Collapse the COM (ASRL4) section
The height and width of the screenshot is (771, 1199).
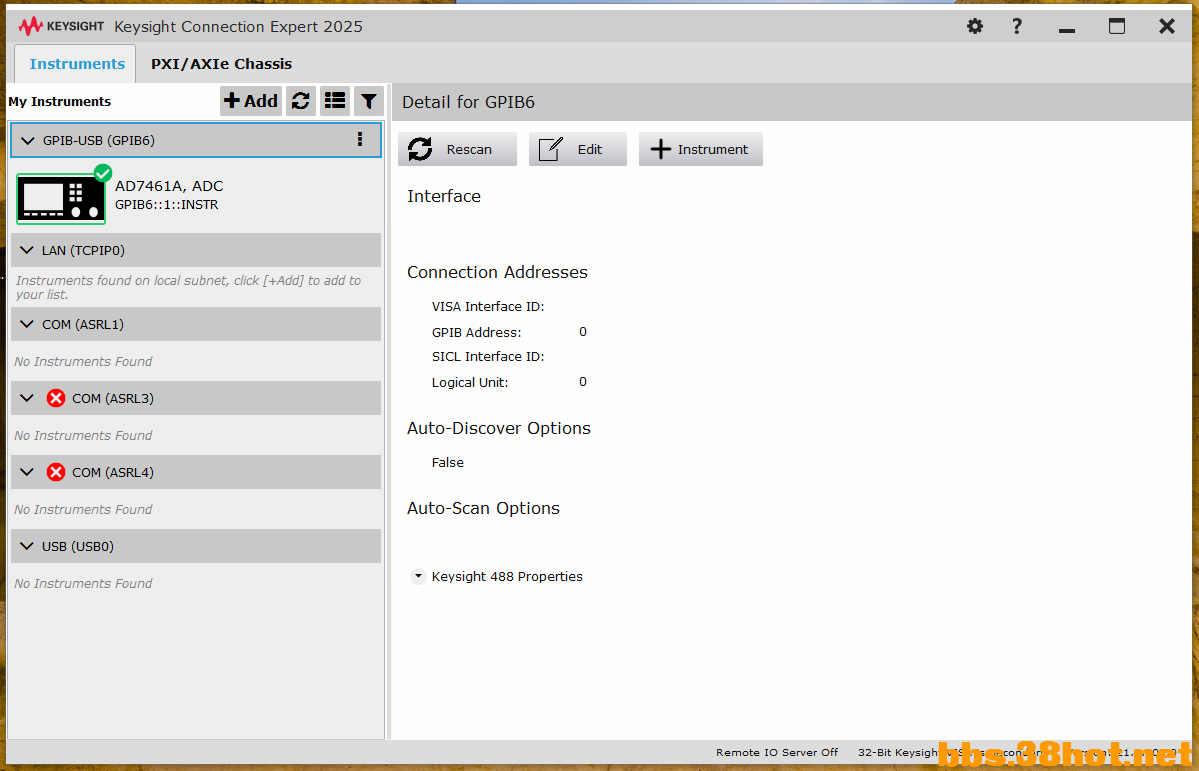[x=28, y=472]
